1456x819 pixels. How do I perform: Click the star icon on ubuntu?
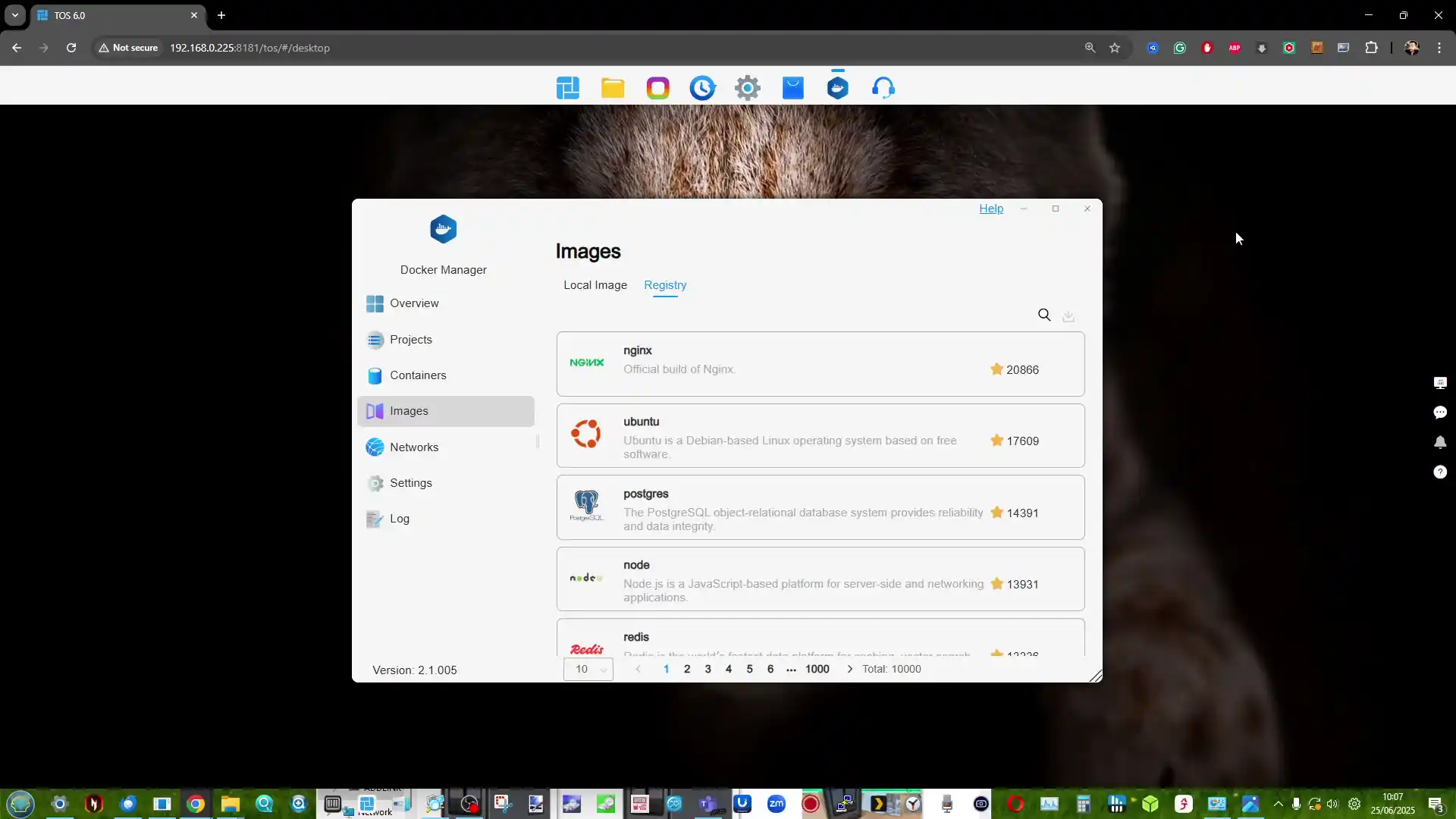(996, 441)
